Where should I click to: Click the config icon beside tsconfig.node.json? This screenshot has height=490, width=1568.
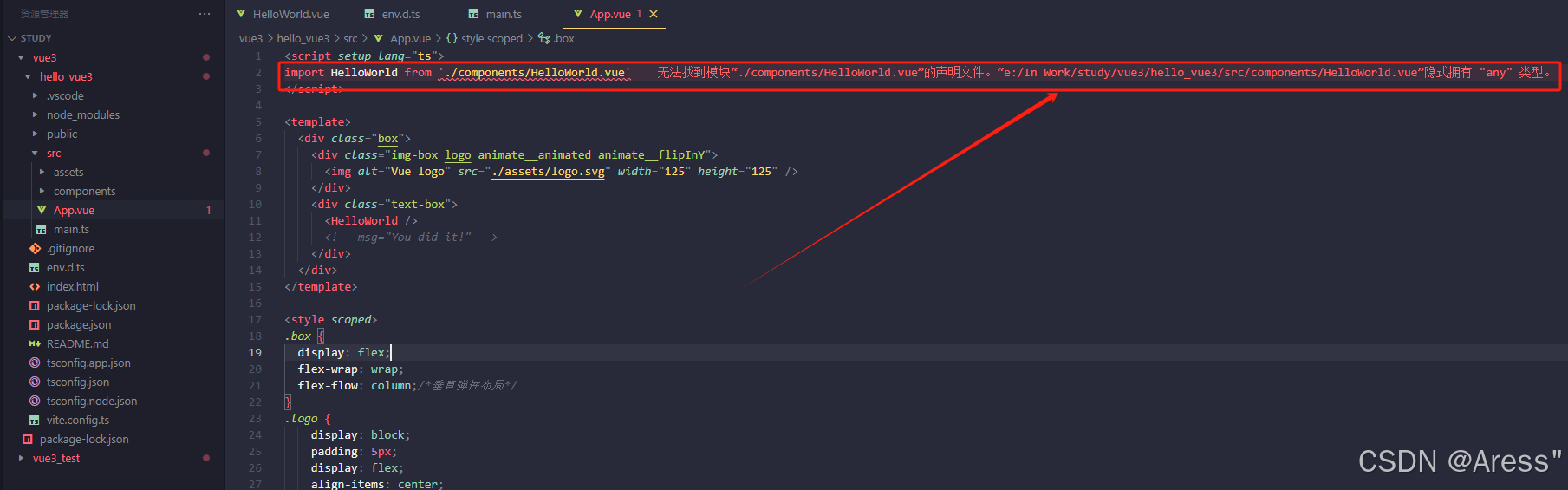[35, 401]
